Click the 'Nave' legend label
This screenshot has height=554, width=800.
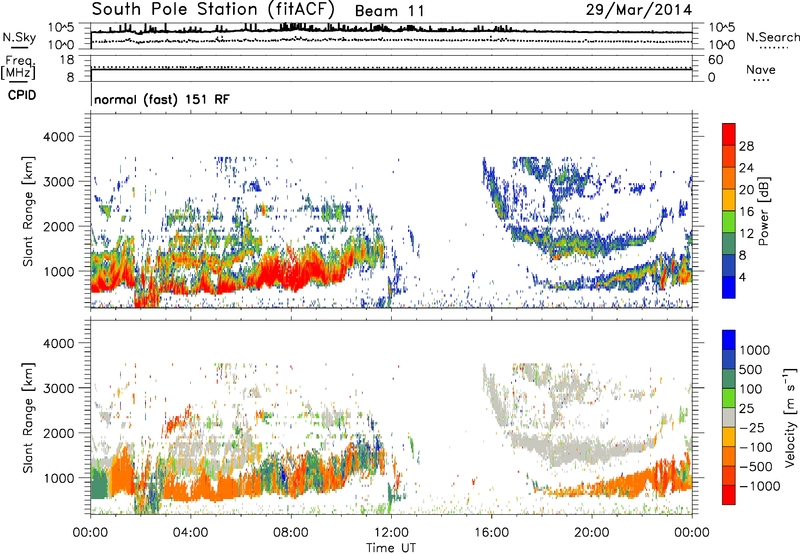click(761, 69)
